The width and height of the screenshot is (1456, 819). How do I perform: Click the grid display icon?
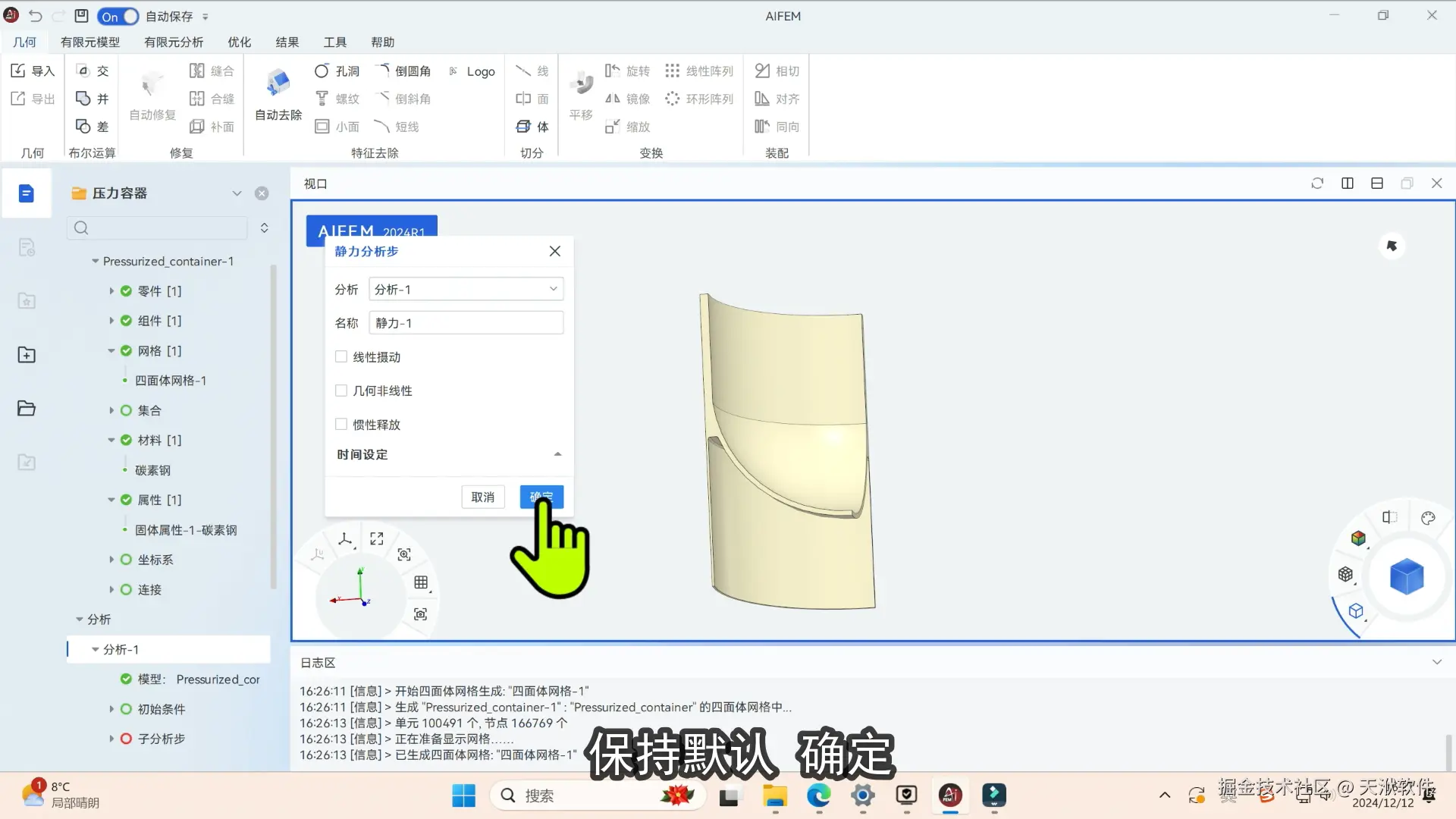click(421, 582)
